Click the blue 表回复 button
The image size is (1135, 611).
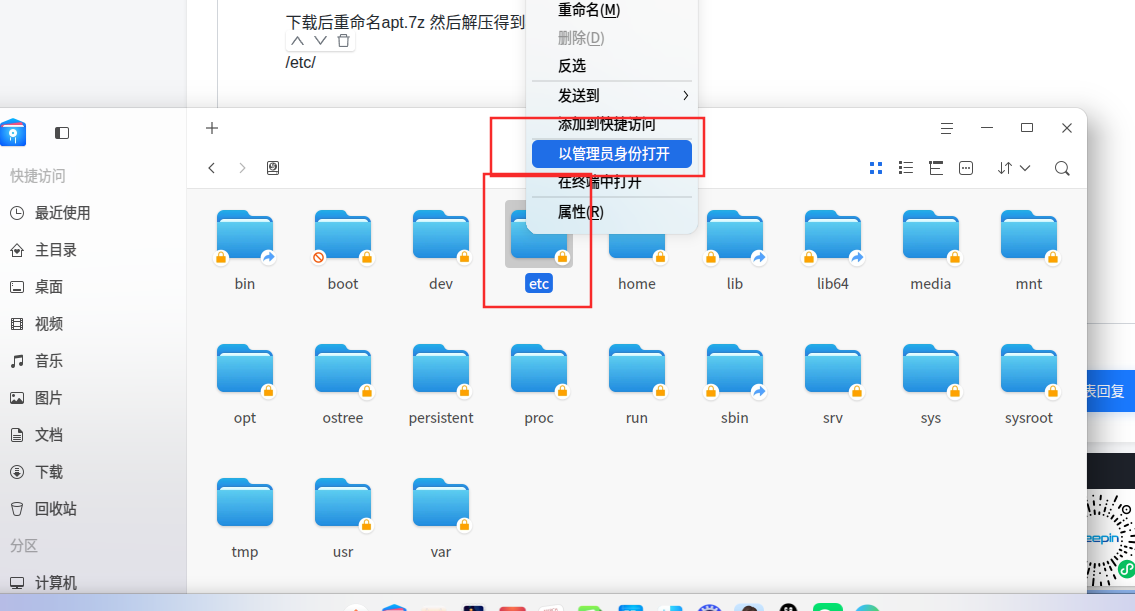click(1111, 392)
